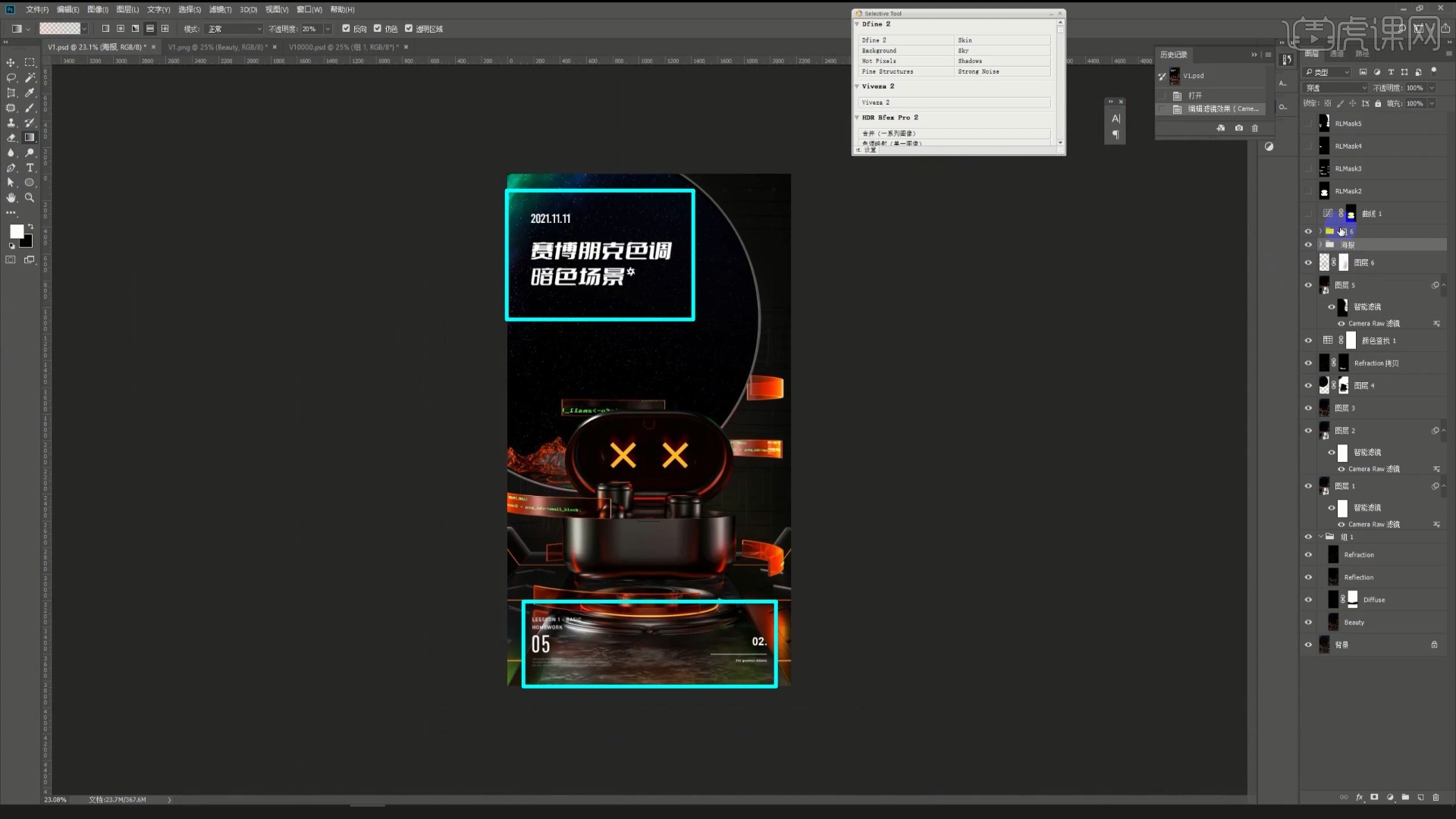Switch to the V1.png document tab
The width and height of the screenshot is (1456, 819).
point(215,47)
